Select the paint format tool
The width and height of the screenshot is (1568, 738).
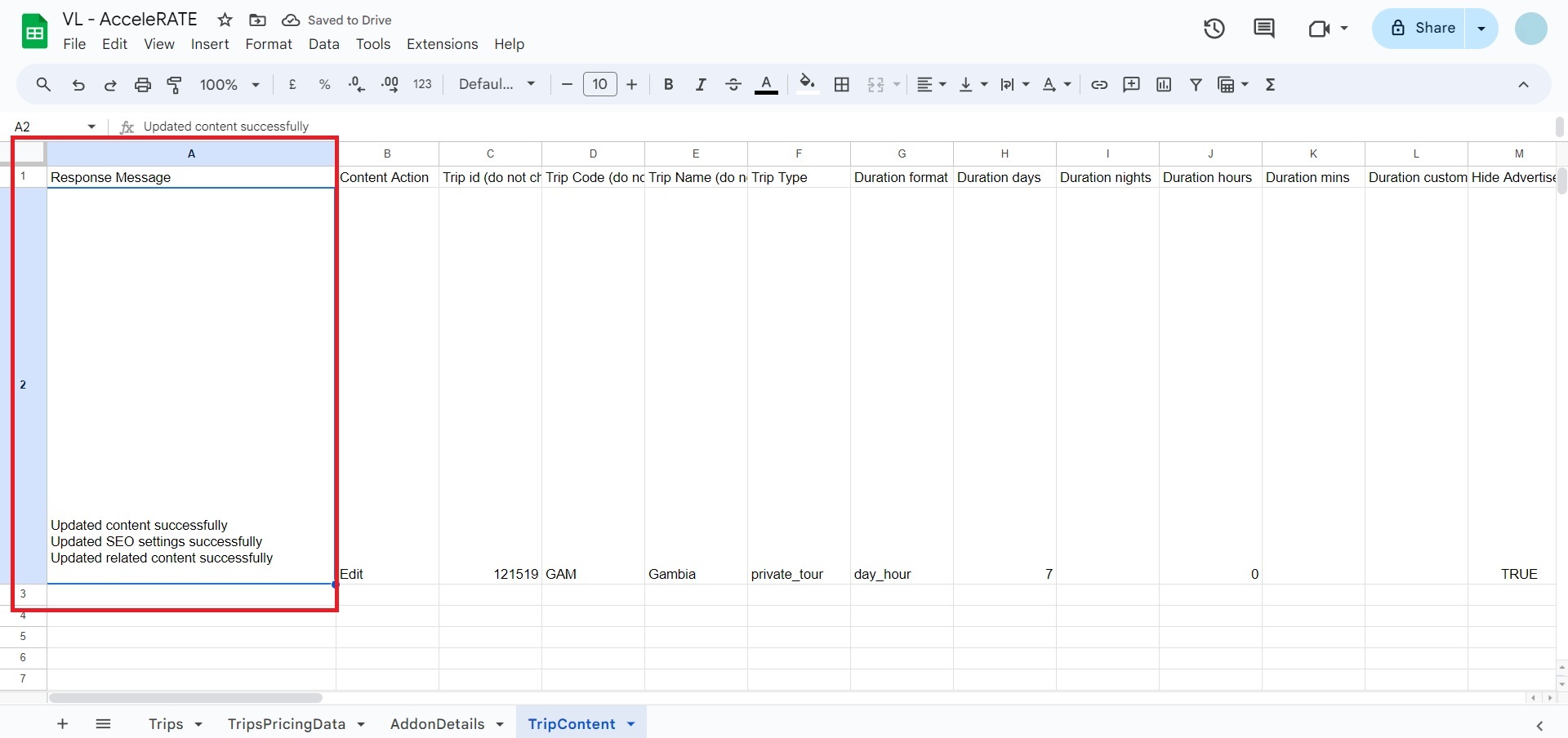174,84
